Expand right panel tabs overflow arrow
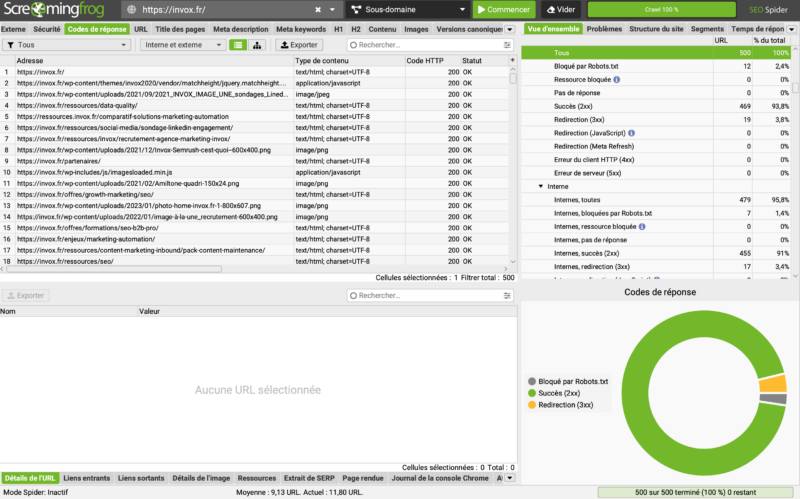Viewport: 800px width, 499px height. (792, 30)
